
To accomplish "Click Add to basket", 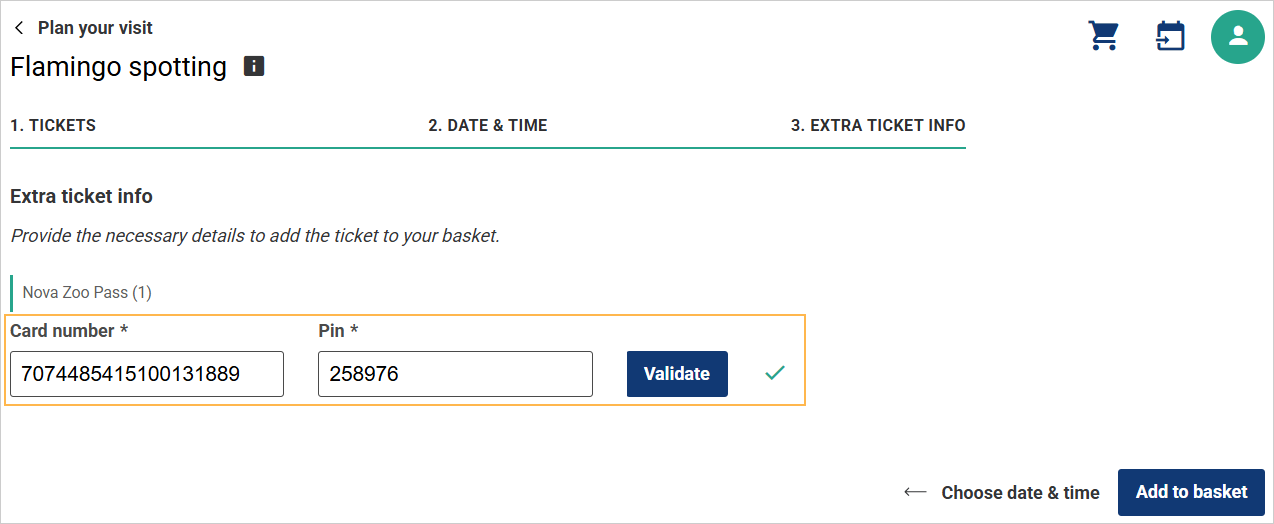I will pyautogui.click(x=1191, y=492).
